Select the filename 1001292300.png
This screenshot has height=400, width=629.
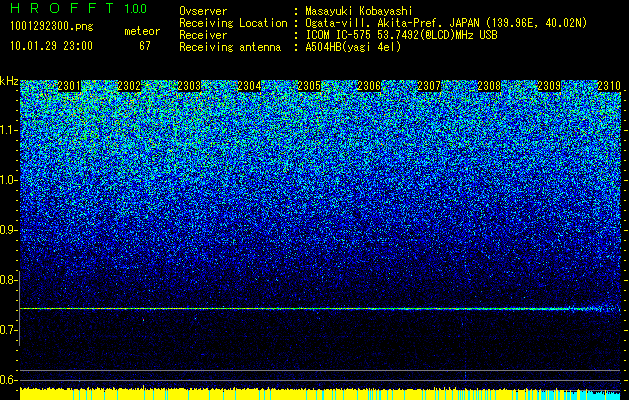(x=52, y=27)
